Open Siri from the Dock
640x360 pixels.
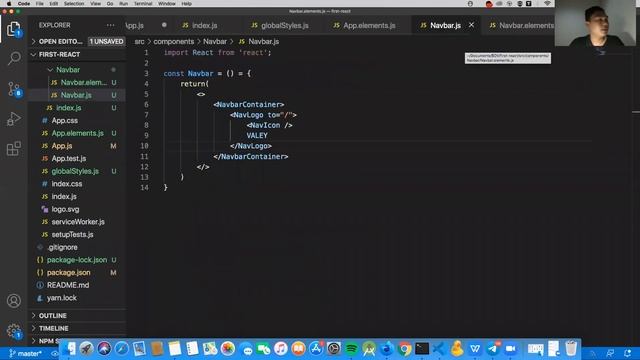104,349
